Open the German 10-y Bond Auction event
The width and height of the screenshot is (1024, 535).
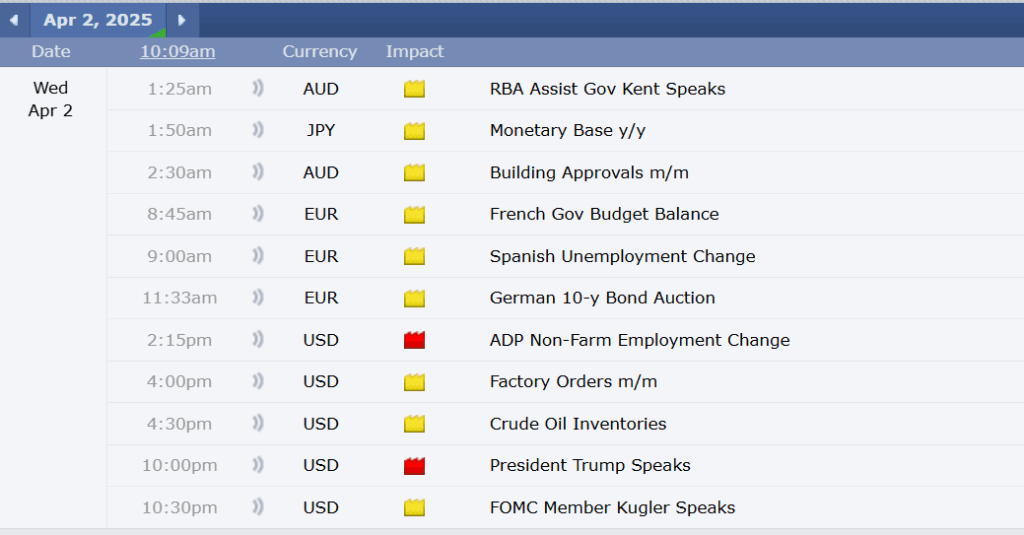click(x=602, y=298)
